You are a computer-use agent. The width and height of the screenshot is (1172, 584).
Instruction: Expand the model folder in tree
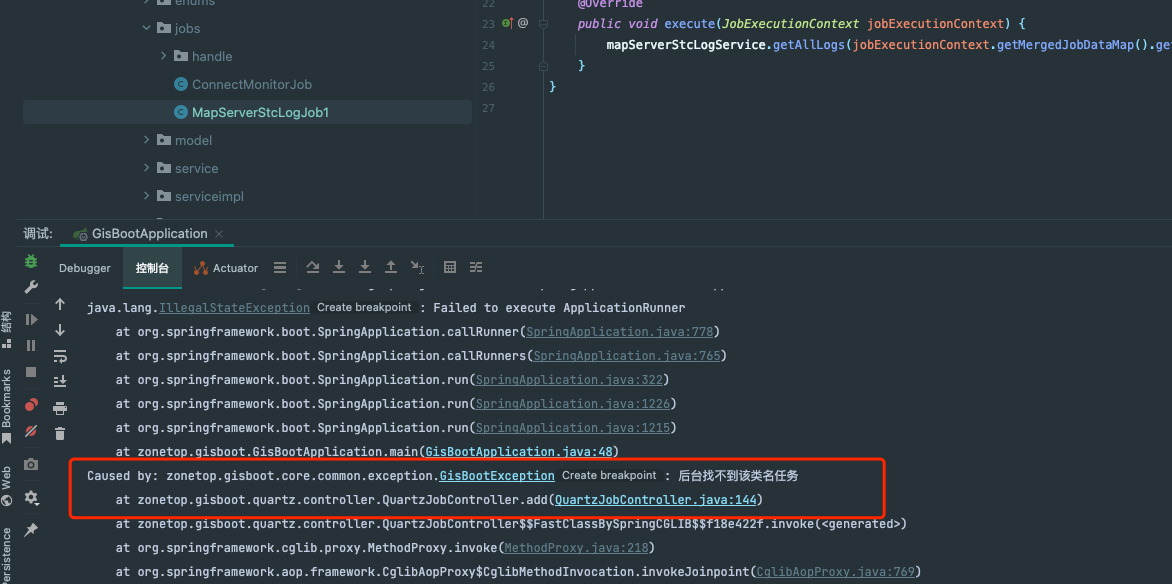coord(147,140)
